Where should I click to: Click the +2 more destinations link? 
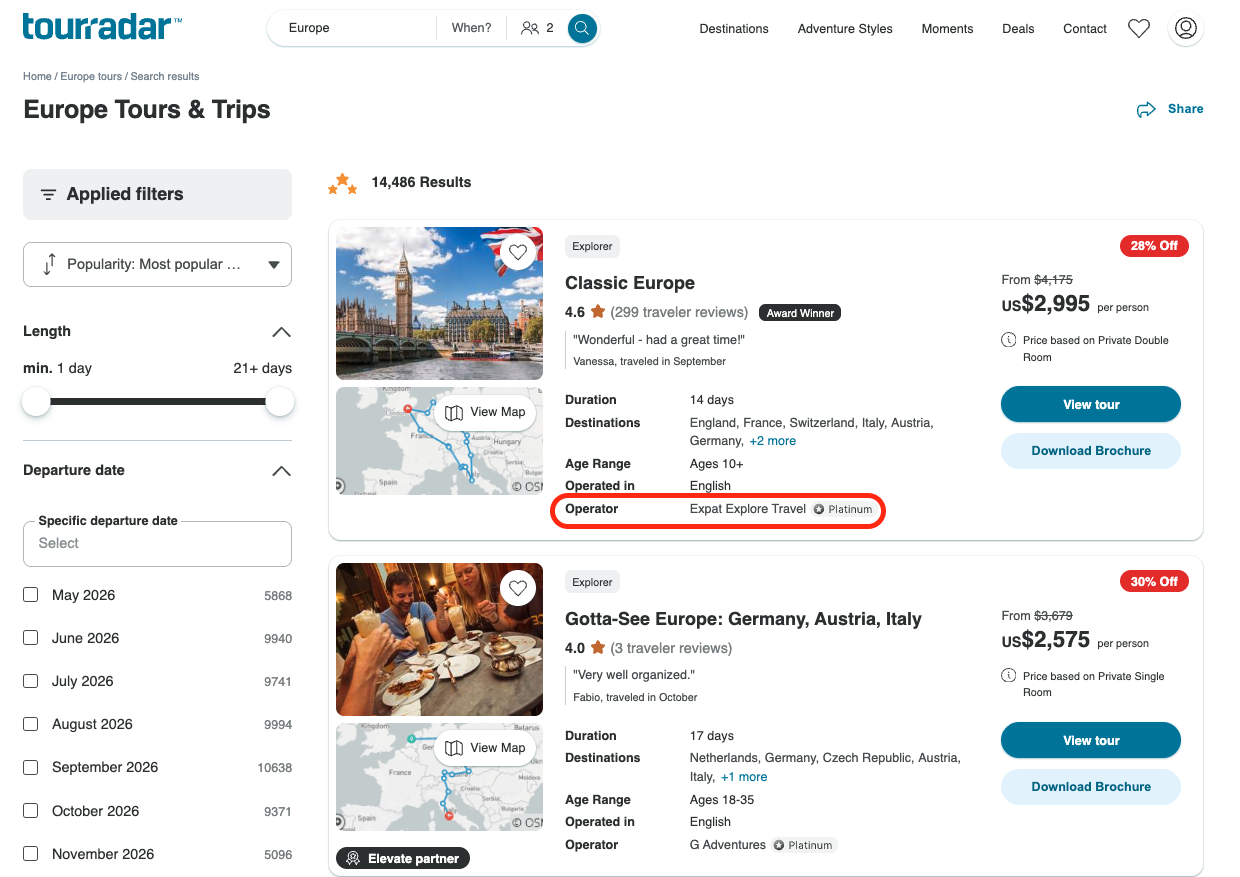[x=773, y=441]
